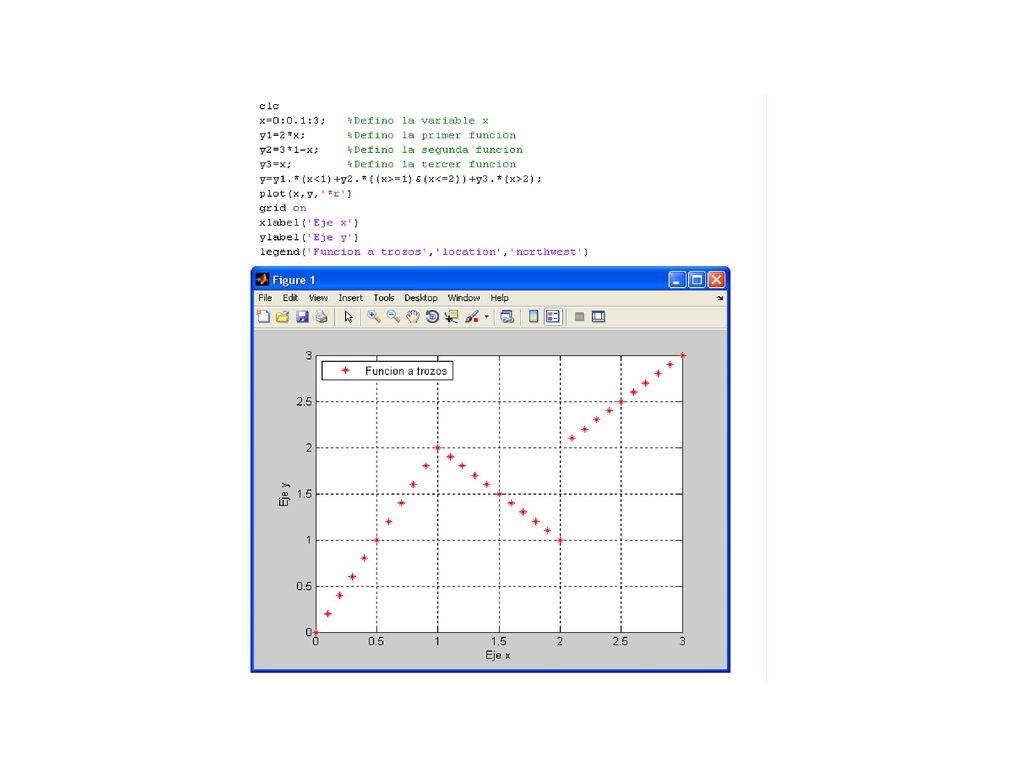Image resolution: width=1024 pixels, height=768 pixels.
Task: Click the comment 'Defino la tercer funcion'
Action: tap(432, 164)
